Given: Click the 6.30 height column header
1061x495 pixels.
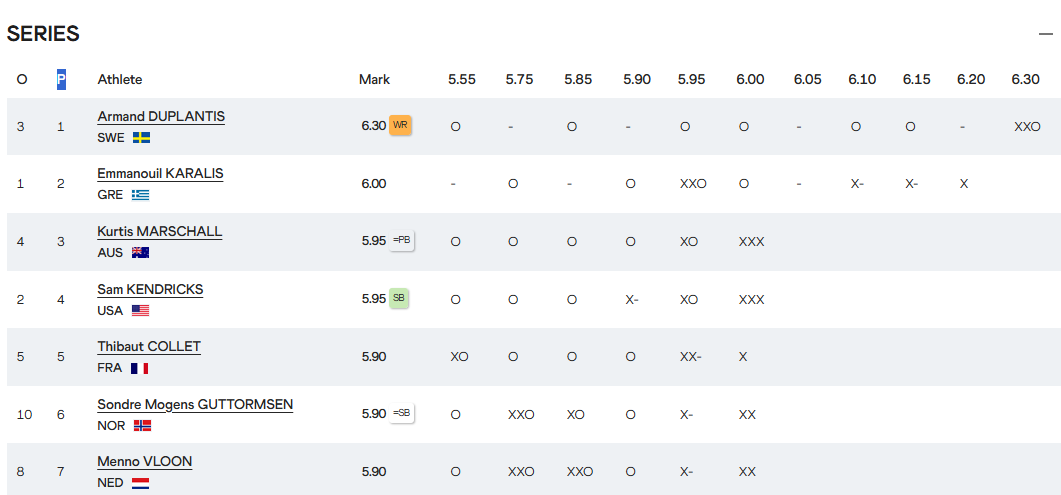Looking at the screenshot, I should 1025,79.
